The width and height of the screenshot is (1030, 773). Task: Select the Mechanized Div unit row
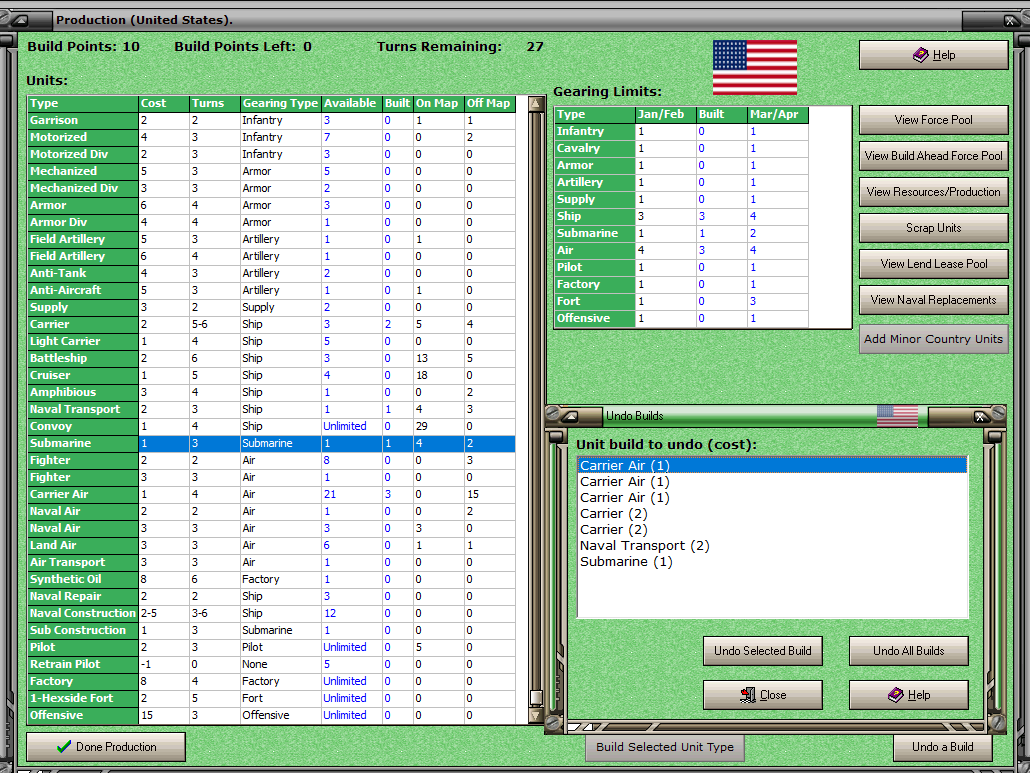(271, 188)
